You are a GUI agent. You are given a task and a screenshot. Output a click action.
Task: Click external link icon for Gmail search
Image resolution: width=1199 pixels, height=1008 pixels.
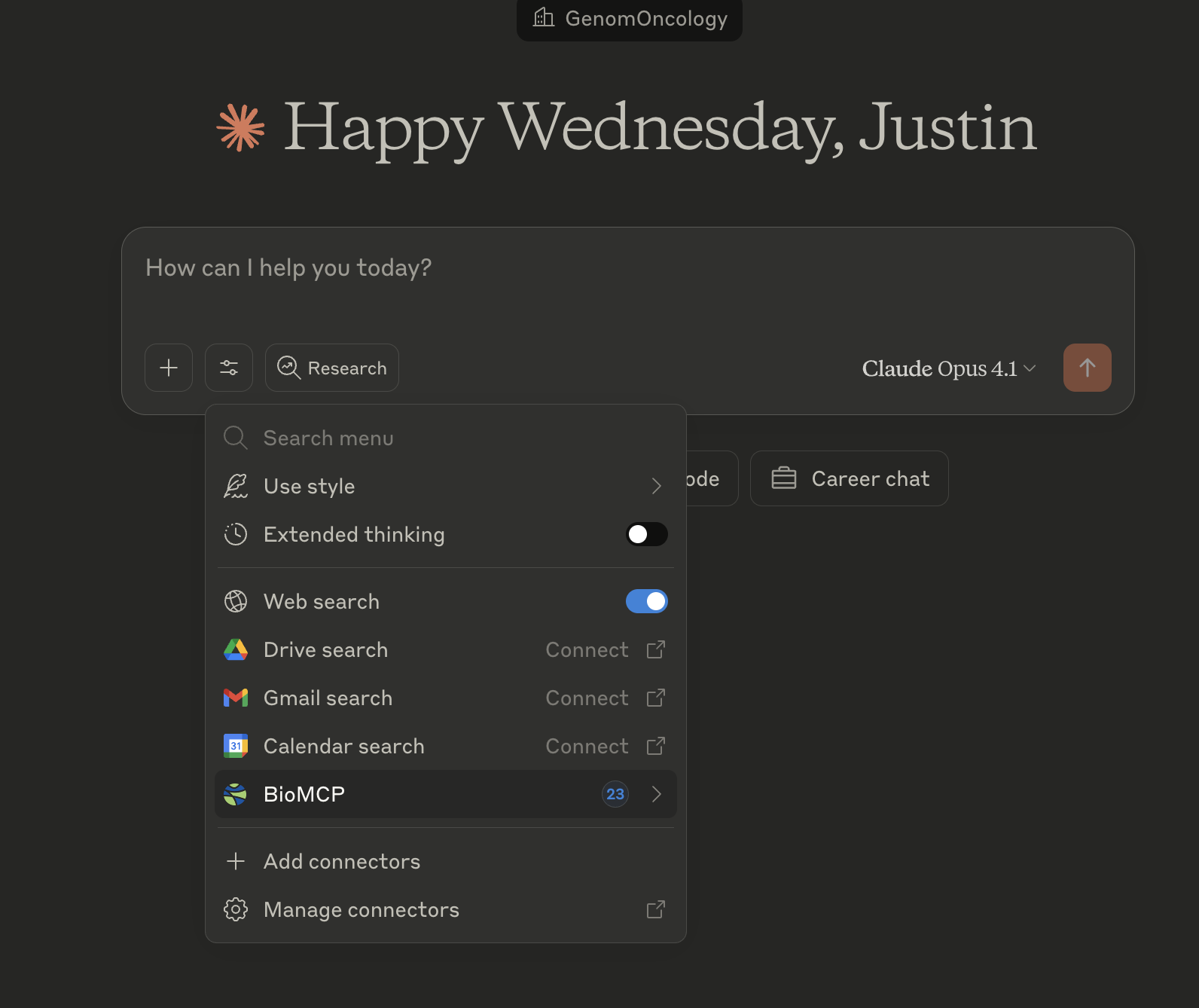656,698
